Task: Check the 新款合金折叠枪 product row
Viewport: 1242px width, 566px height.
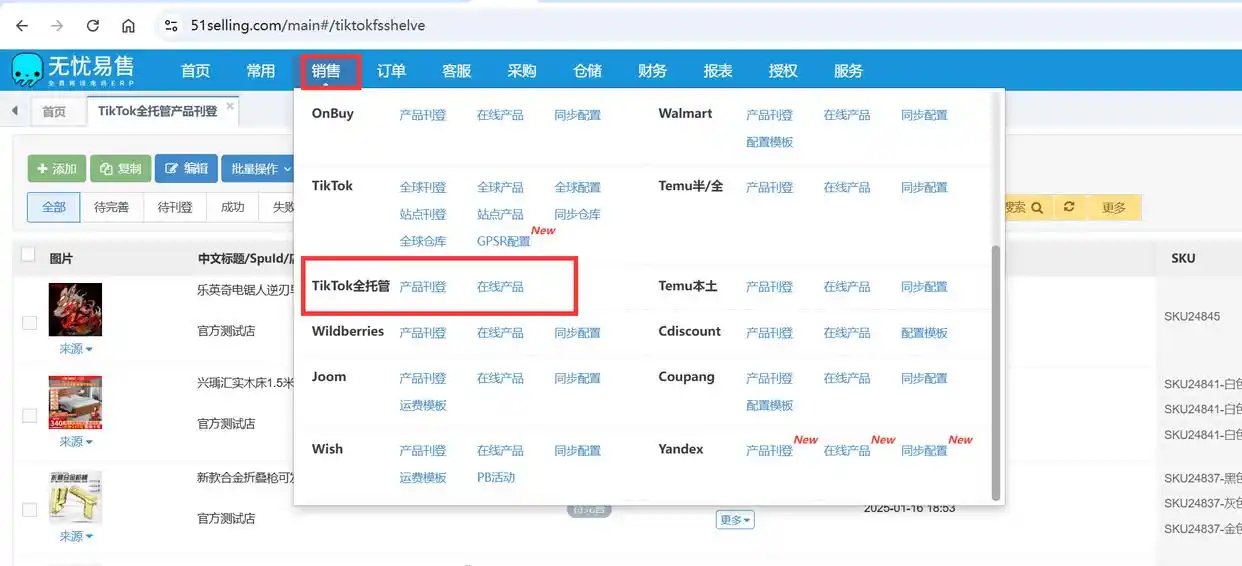Action: point(29,510)
